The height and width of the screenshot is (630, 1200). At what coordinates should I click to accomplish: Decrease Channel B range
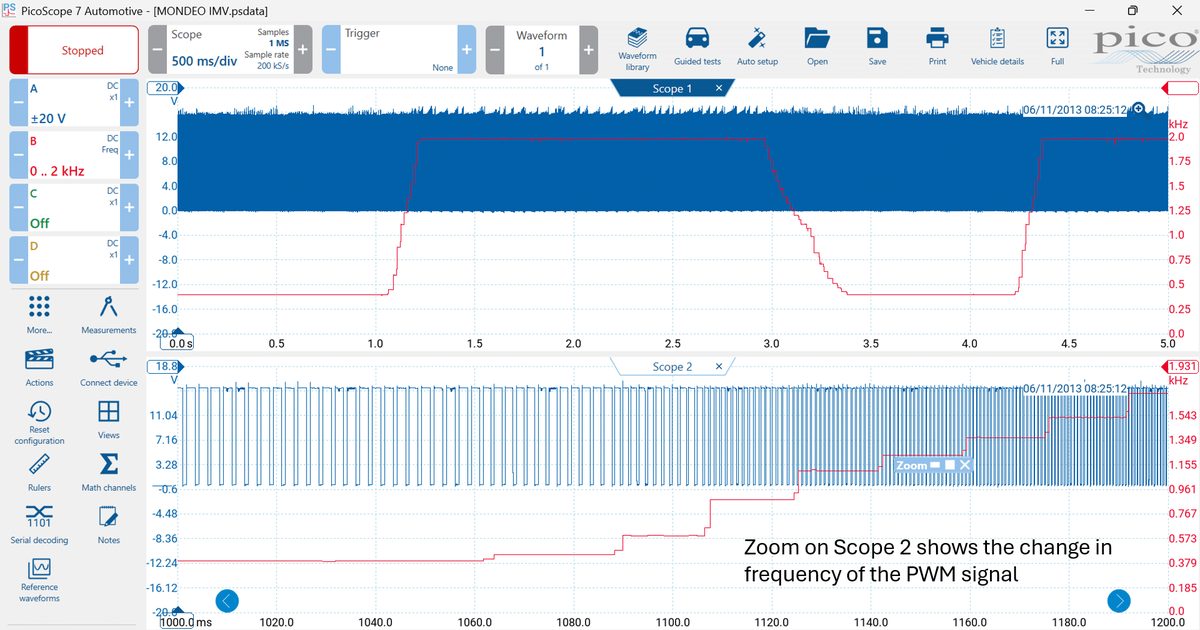(x=19, y=155)
